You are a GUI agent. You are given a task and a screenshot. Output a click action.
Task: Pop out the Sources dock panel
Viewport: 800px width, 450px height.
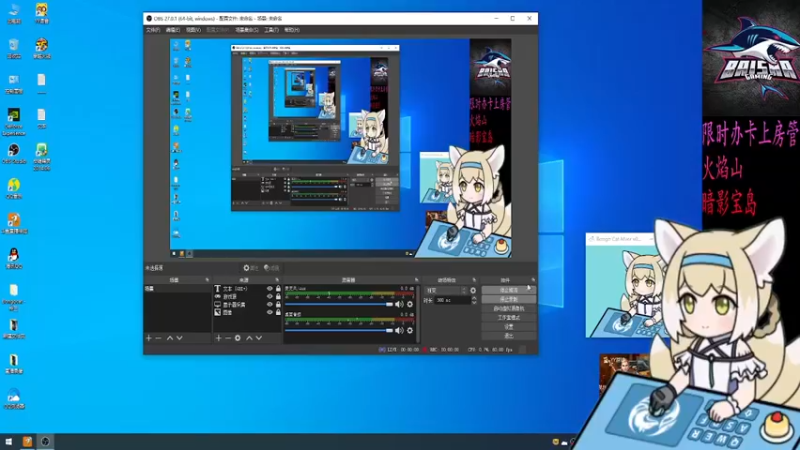point(278,280)
